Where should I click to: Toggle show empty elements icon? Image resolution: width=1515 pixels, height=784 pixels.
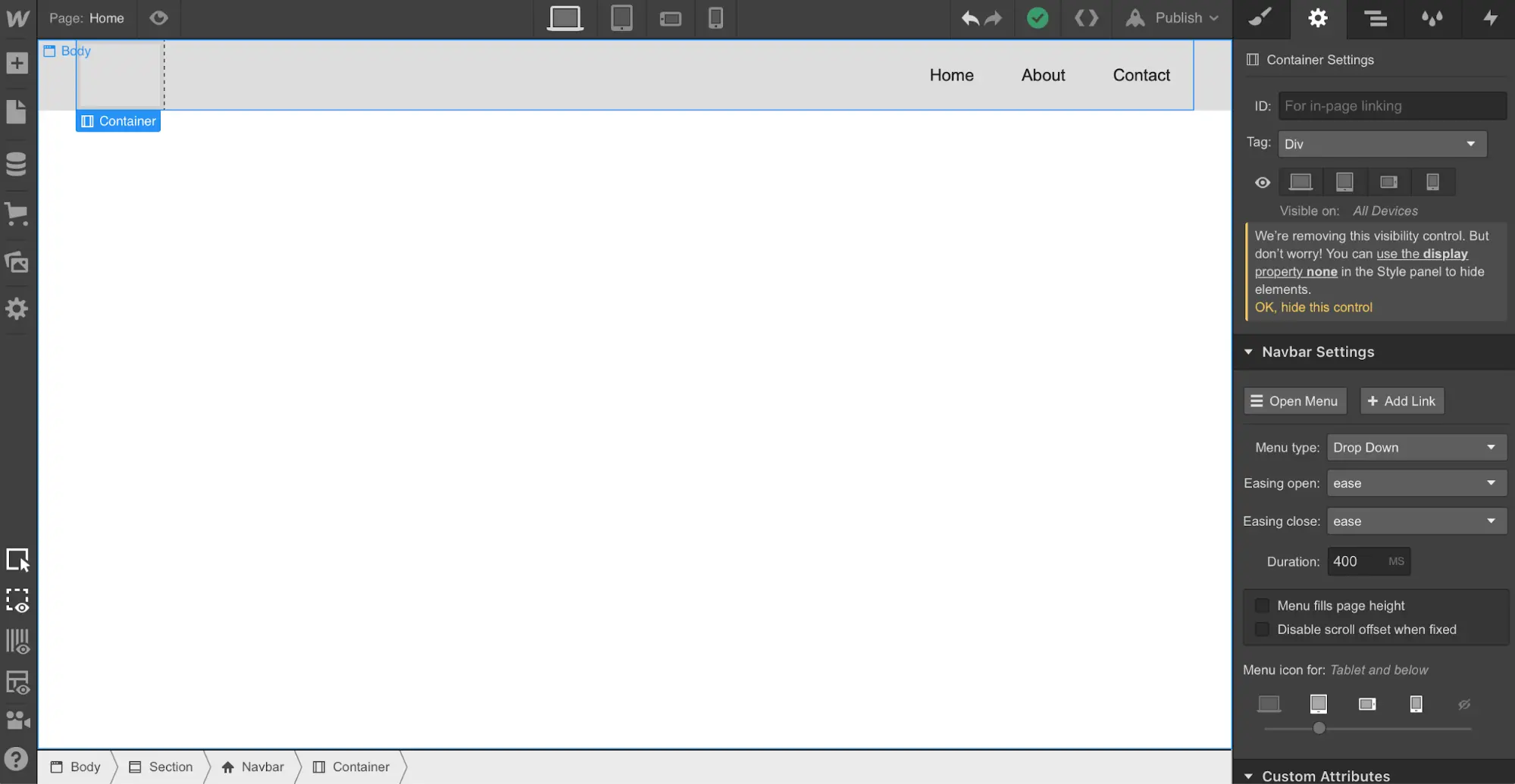click(x=17, y=682)
